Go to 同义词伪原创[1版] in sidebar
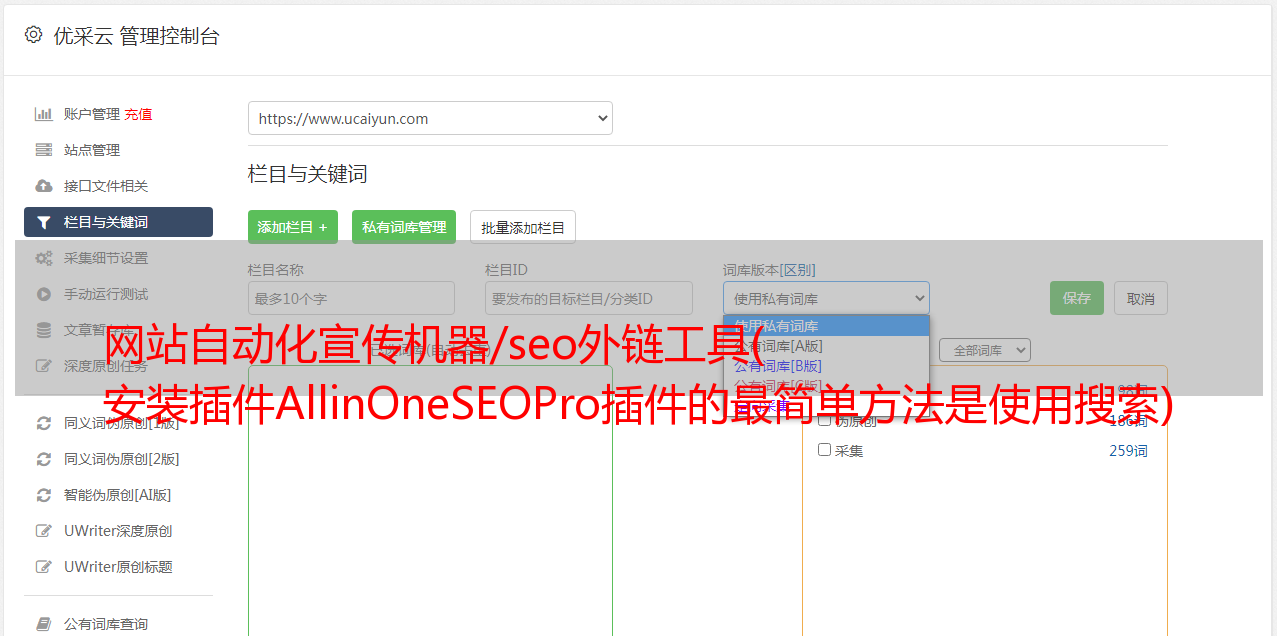The width and height of the screenshot is (1277, 636). 121,423
